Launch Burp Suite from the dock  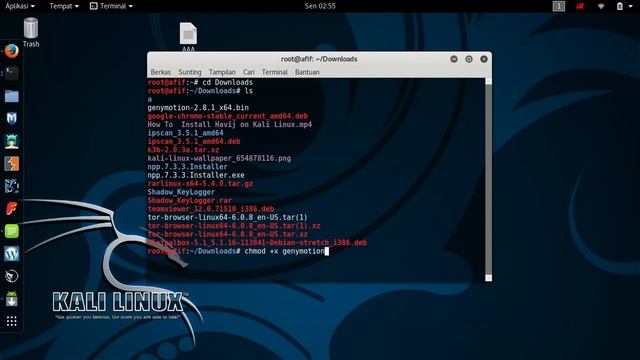click(11, 164)
